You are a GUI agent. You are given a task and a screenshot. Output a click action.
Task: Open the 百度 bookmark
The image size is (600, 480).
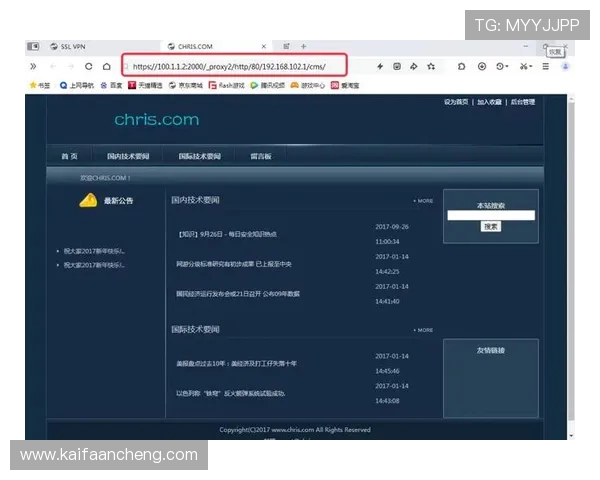(x=111, y=85)
